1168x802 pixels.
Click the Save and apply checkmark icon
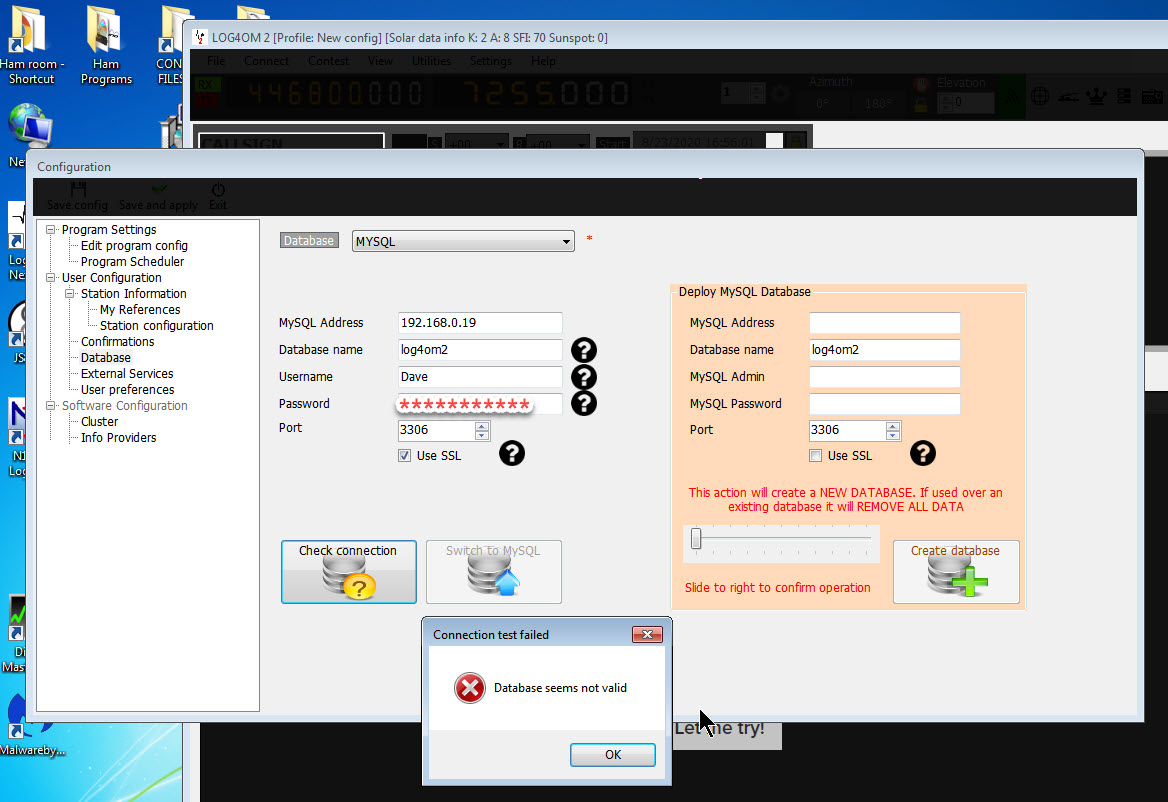159,190
